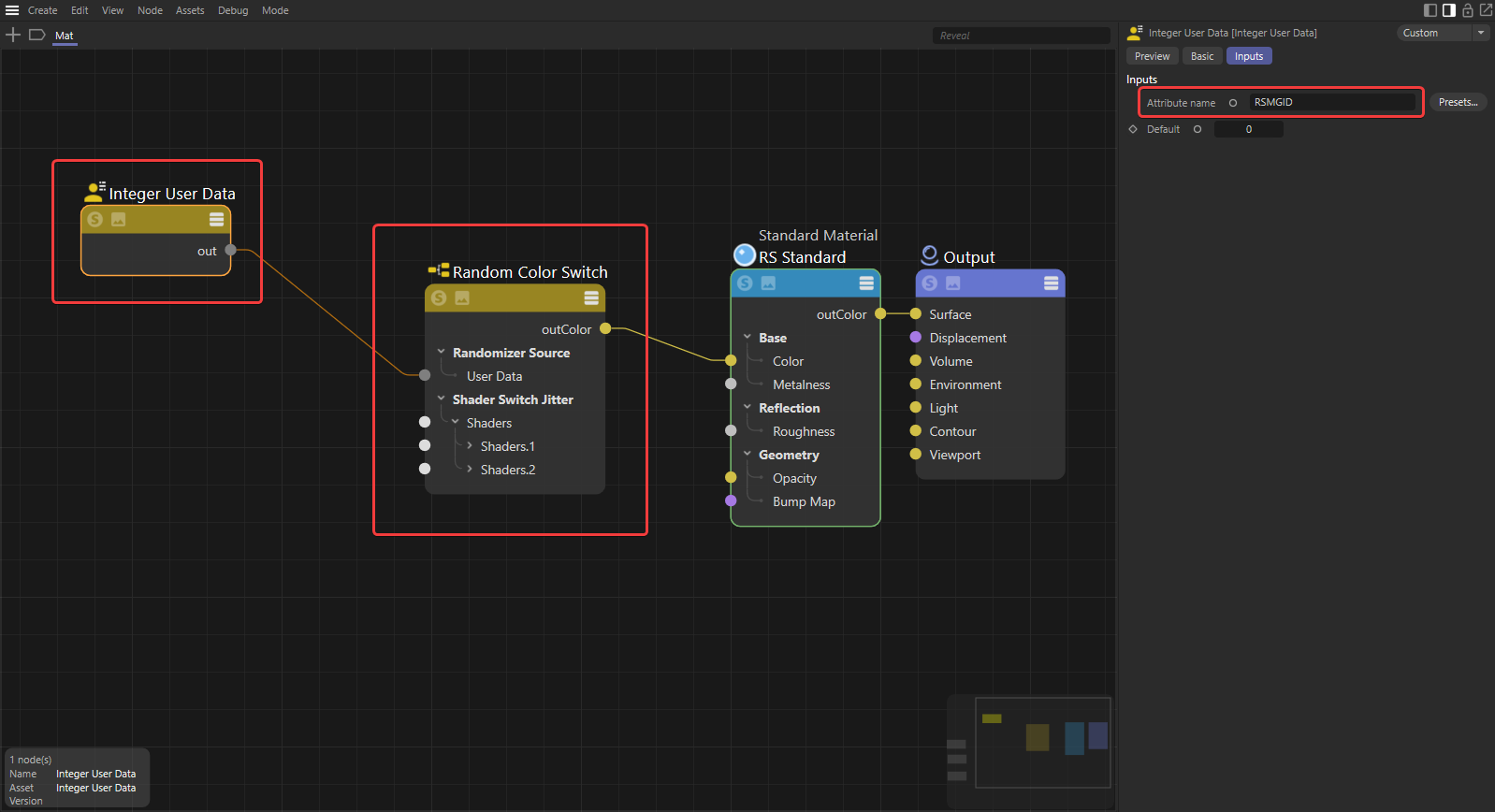Click the preview image icon on RS Standard node
The width and height of the screenshot is (1495, 812).
click(x=768, y=283)
